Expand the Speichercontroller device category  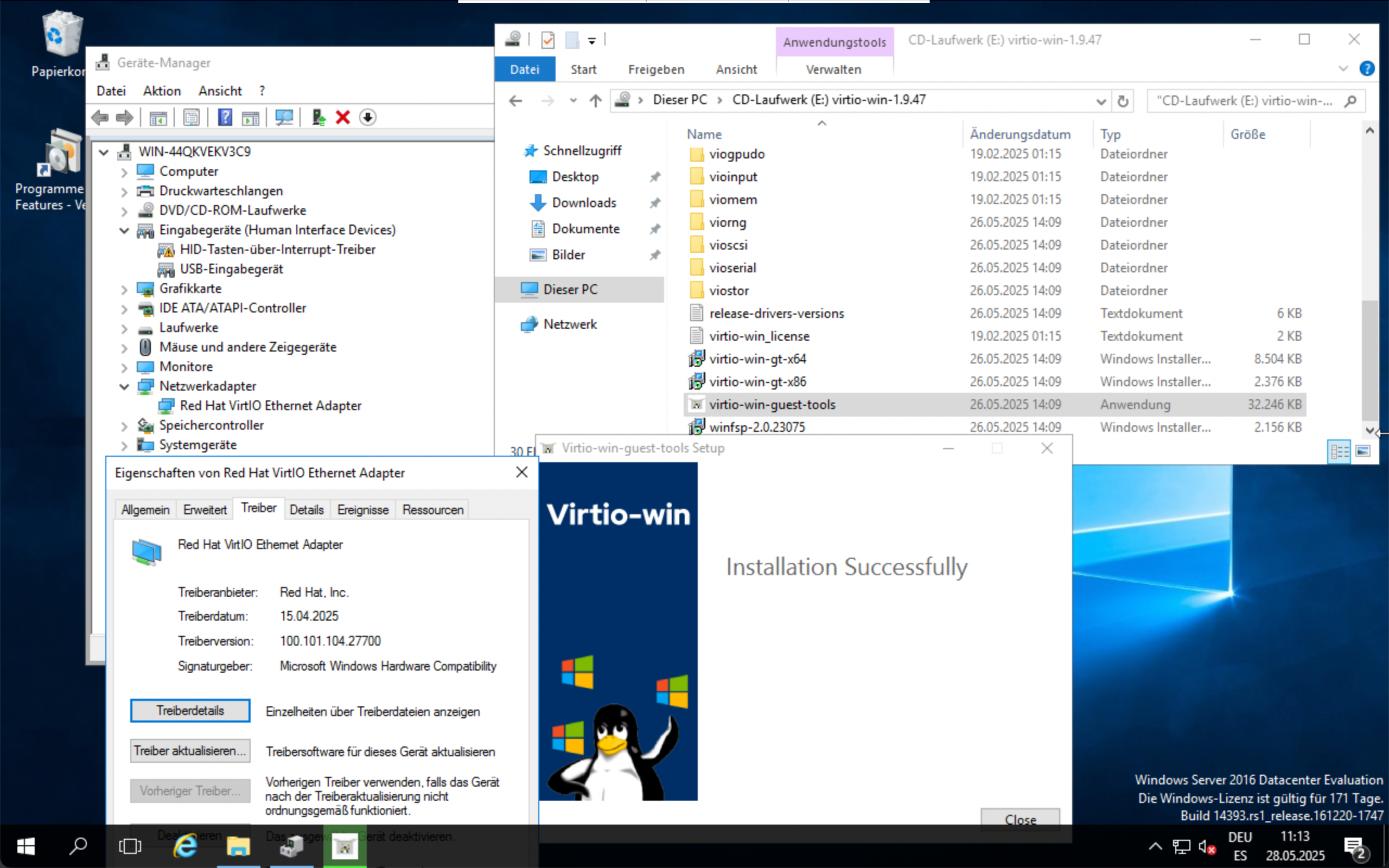coord(124,426)
